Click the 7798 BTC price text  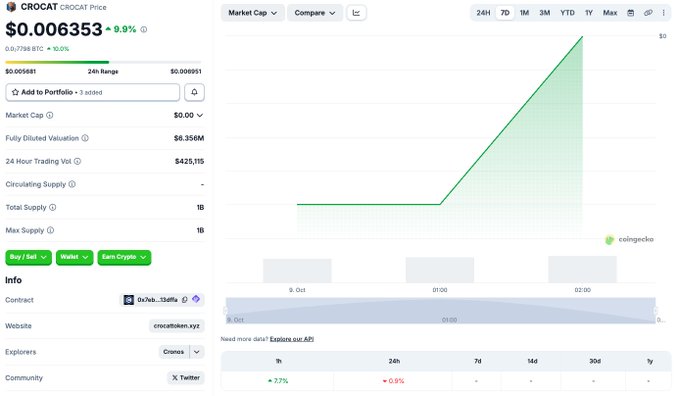[x=24, y=49]
